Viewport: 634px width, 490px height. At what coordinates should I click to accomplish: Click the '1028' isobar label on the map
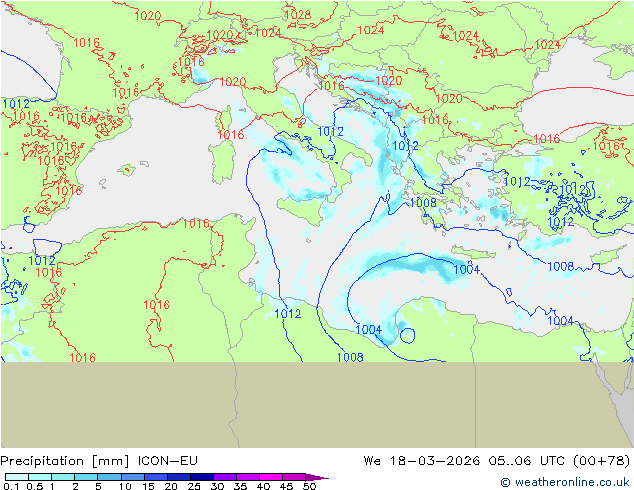(x=298, y=15)
